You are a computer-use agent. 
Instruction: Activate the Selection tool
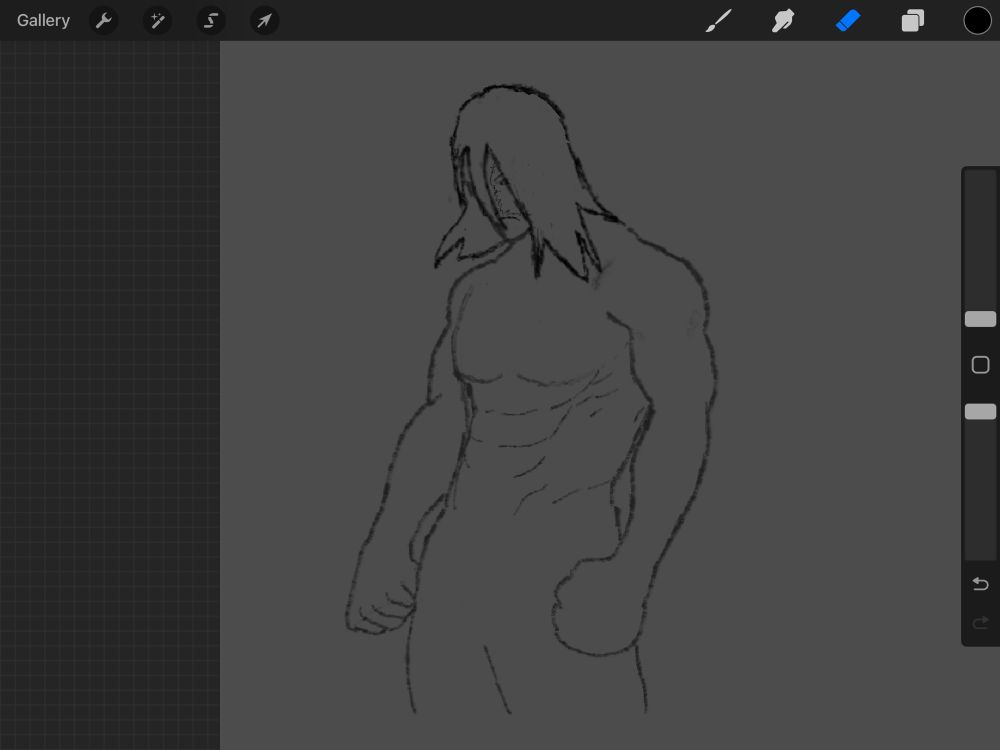(211, 20)
